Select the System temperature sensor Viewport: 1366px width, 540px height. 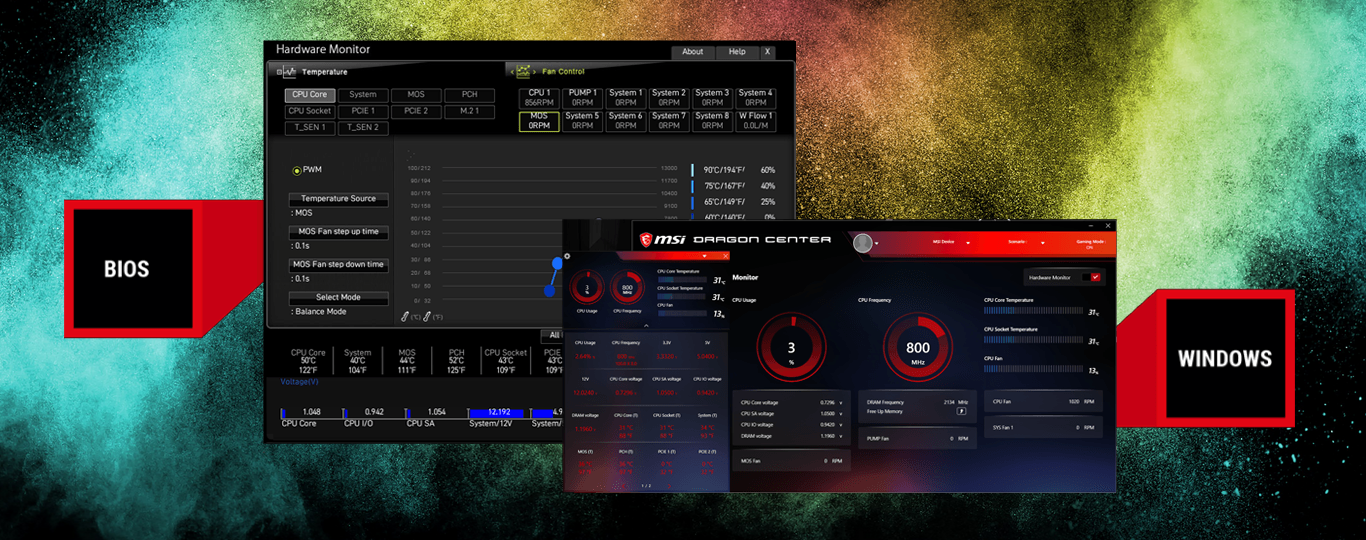click(x=363, y=95)
